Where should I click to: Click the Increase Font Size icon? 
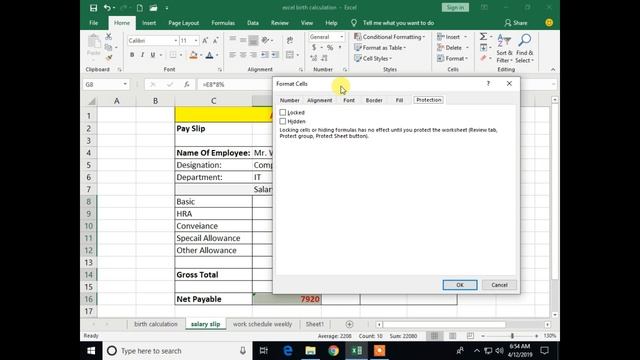coord(205,40)
